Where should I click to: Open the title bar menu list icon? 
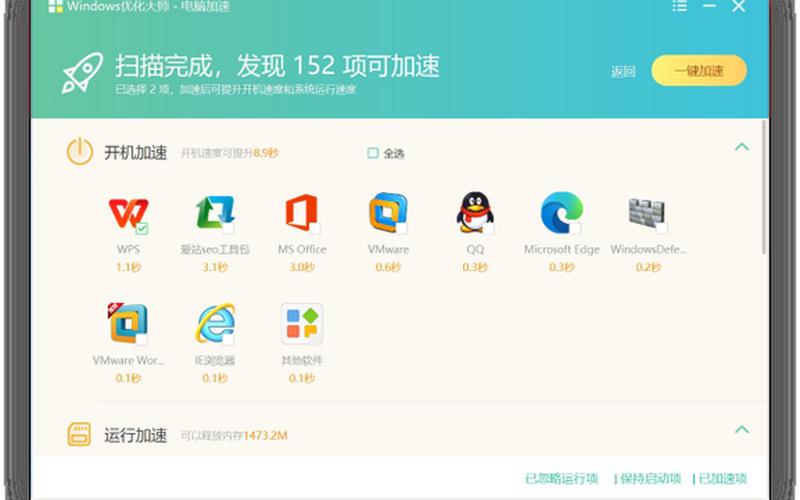click(680, 6)
